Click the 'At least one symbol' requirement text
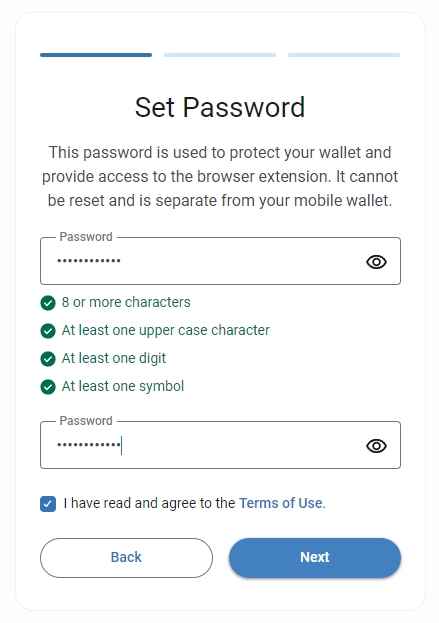 [x=123, y=386]
